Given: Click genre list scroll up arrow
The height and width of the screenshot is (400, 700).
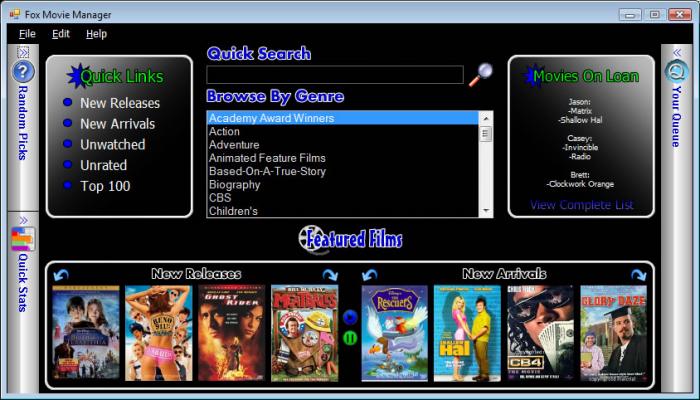Looking at the screenshot, I should [x=486, y=118].
